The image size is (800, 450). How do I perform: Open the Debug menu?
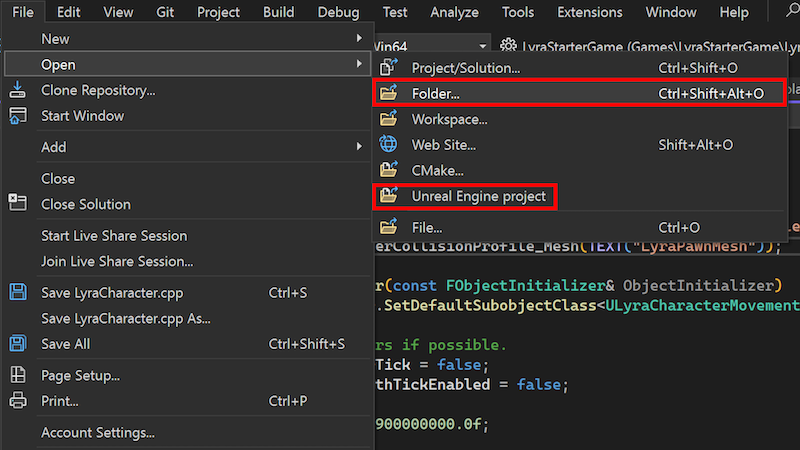click(x=338, y=12)
